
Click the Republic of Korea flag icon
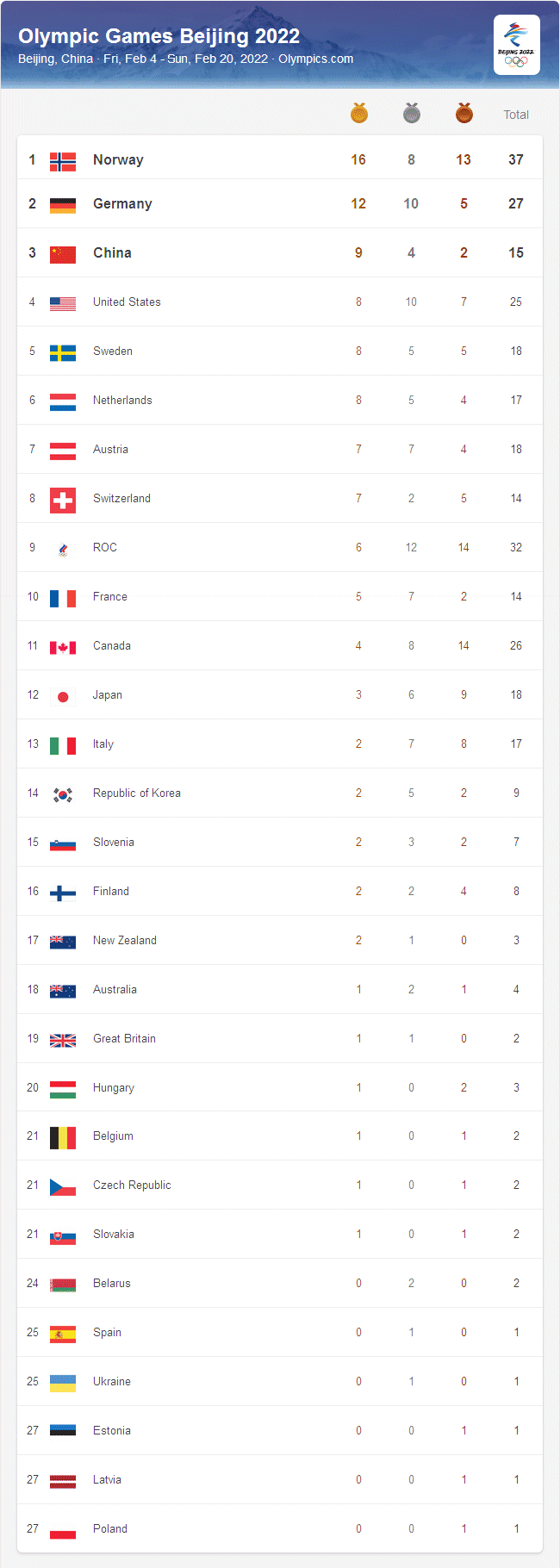click(63, 793)
